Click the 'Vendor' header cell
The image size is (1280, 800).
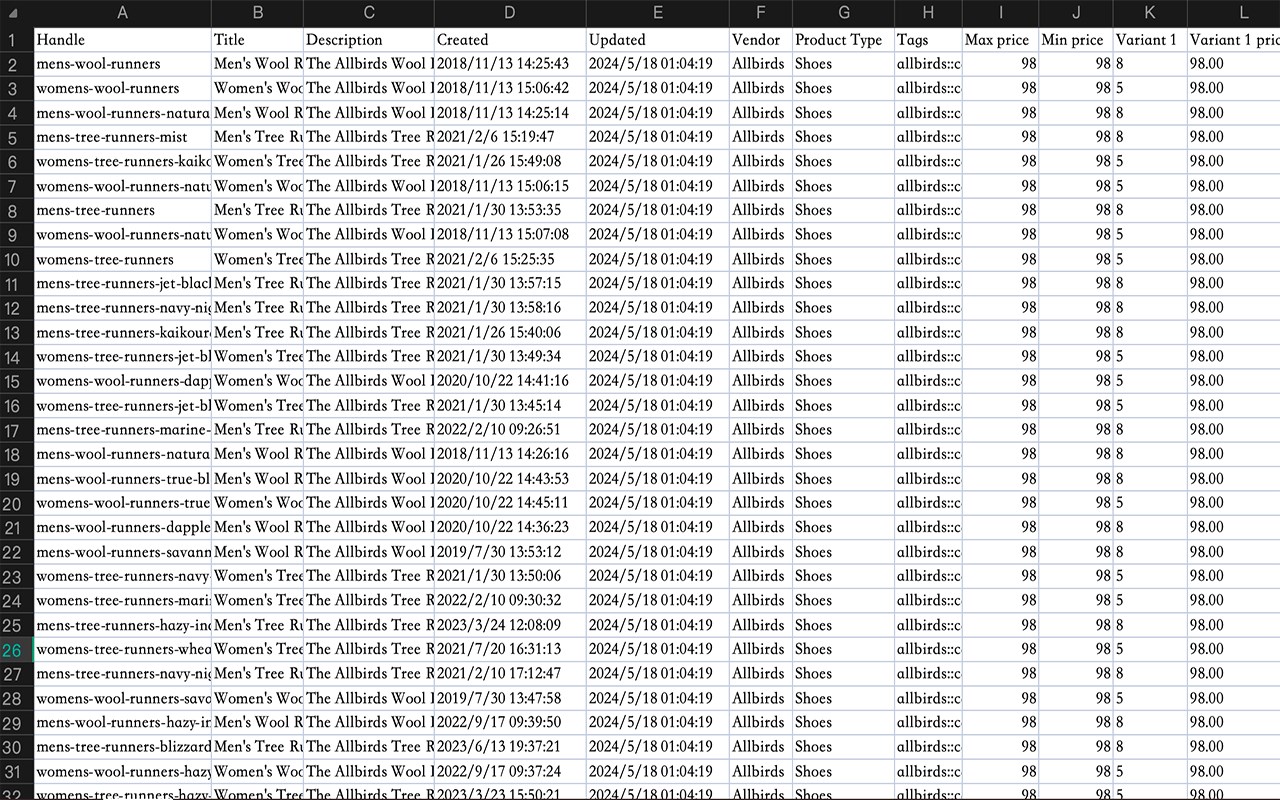761,40
